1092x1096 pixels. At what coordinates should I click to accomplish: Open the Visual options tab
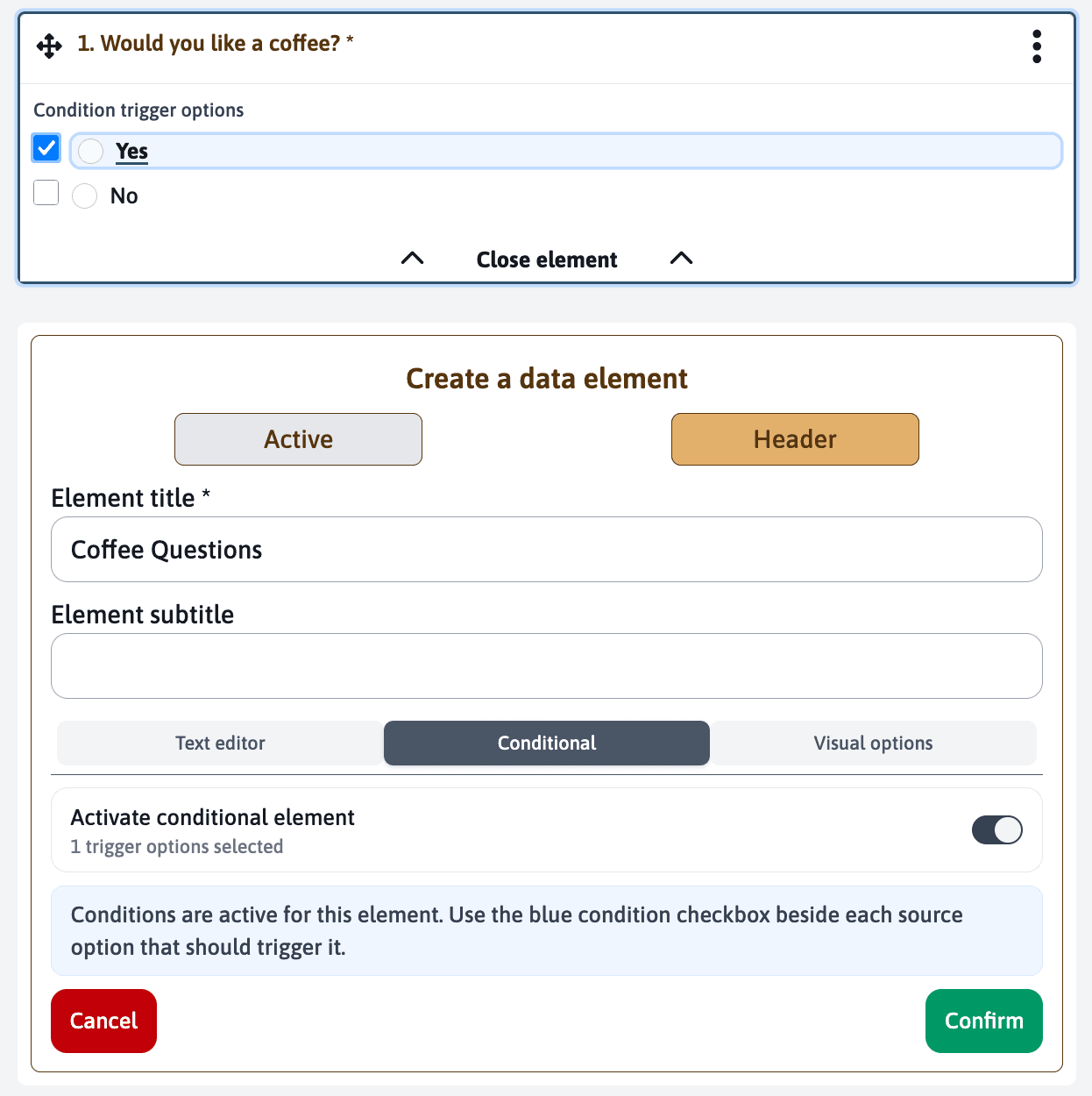point(873,743)
